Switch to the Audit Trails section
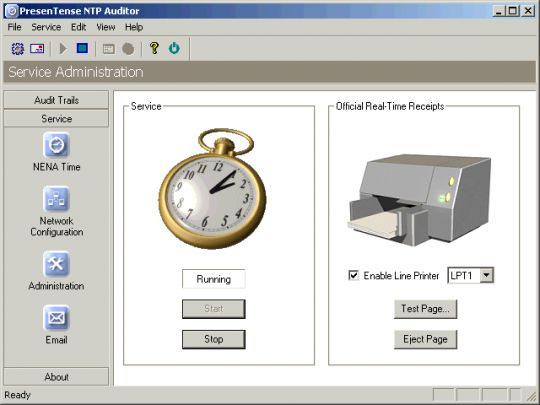 (x=56, y=100)
